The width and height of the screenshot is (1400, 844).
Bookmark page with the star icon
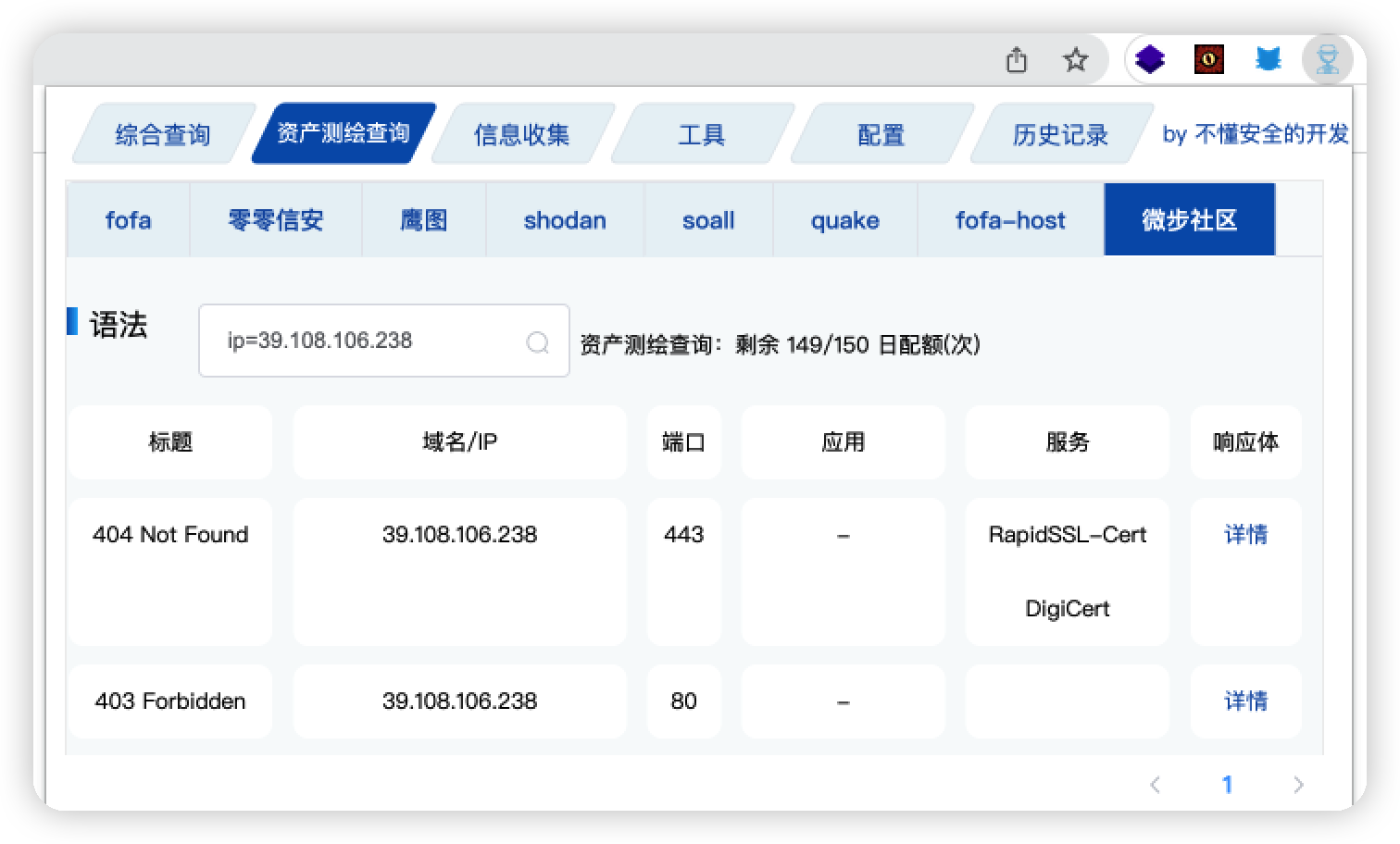(1075, 60)
